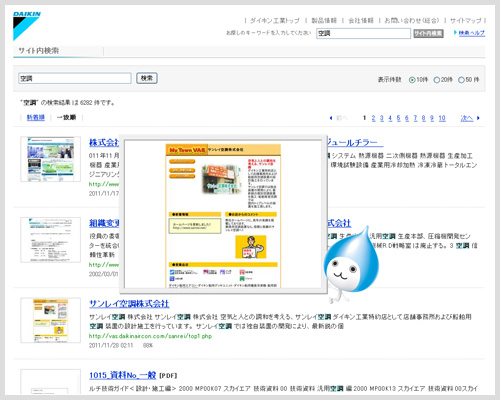This screenshot has height=400, width=500.
Task: Open first result thumbnail image
Action: [x=50, y=159]
